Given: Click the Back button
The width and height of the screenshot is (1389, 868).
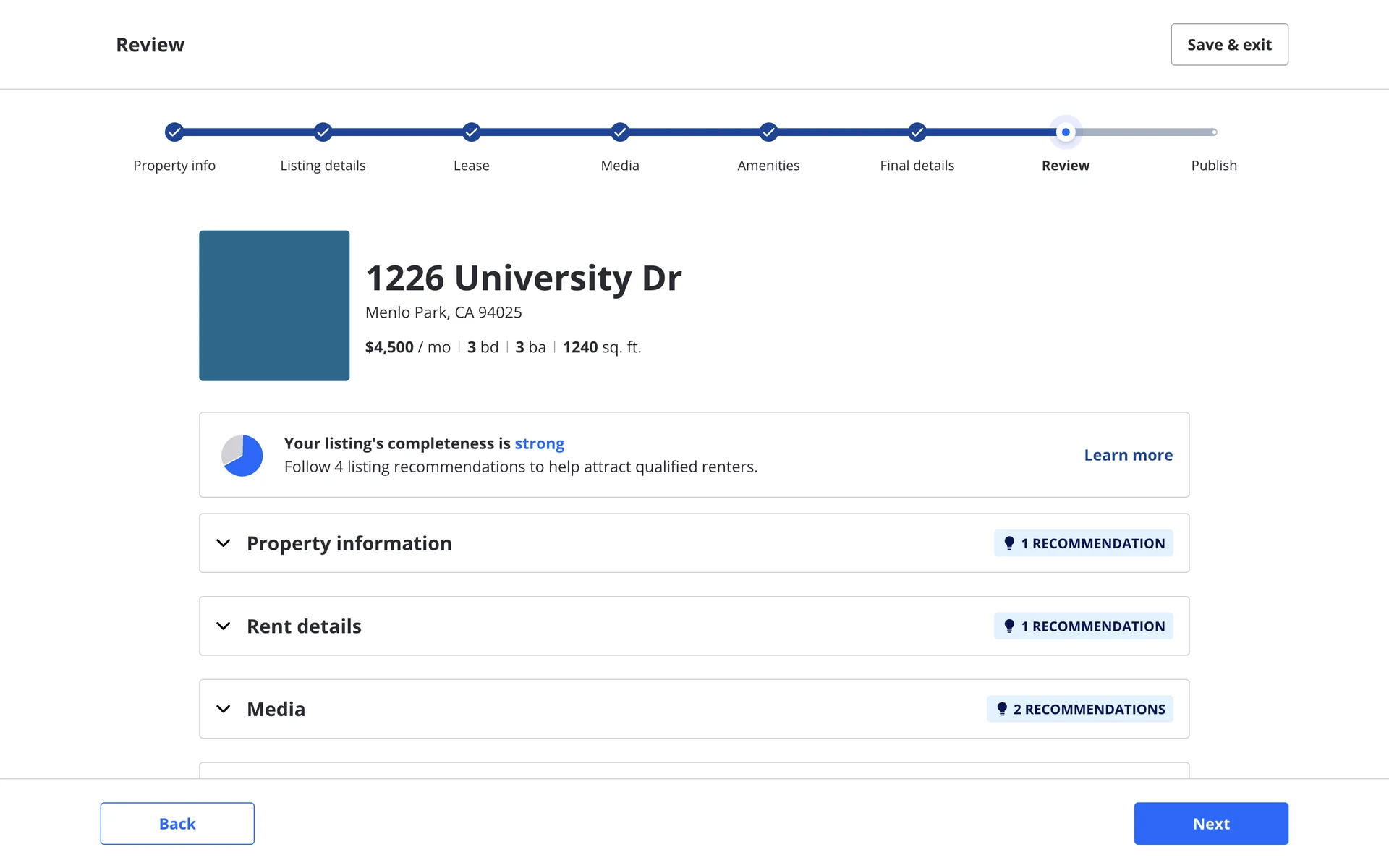Looking at the screenshot, I should click(x=177, y=823).
